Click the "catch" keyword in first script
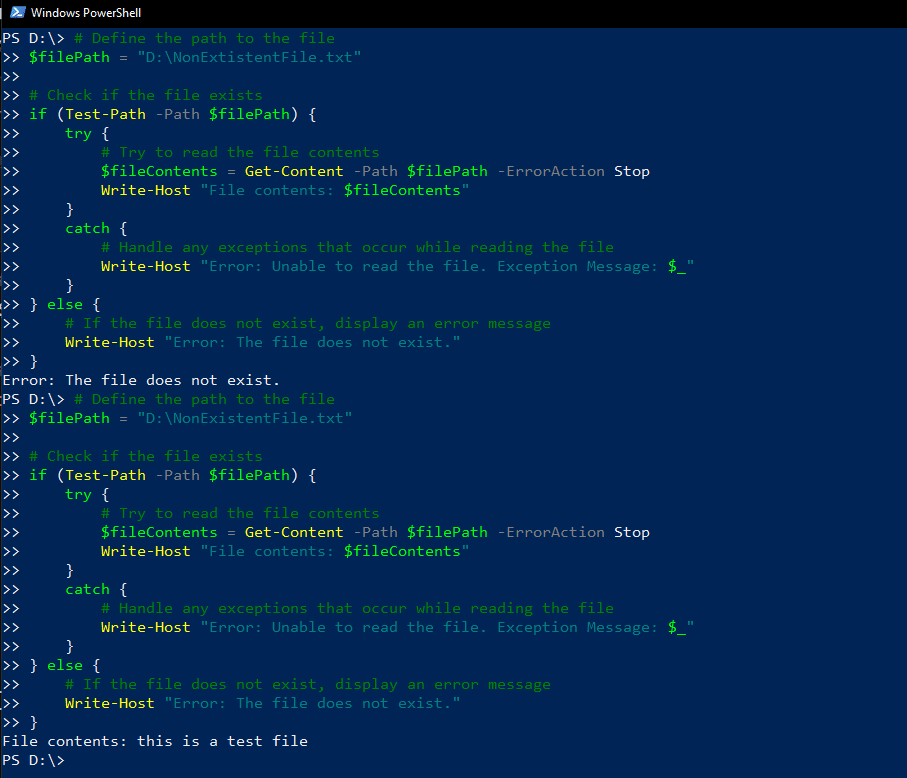Image resolution: width=907 pixels, height=778 pixels. pos(87,228)
